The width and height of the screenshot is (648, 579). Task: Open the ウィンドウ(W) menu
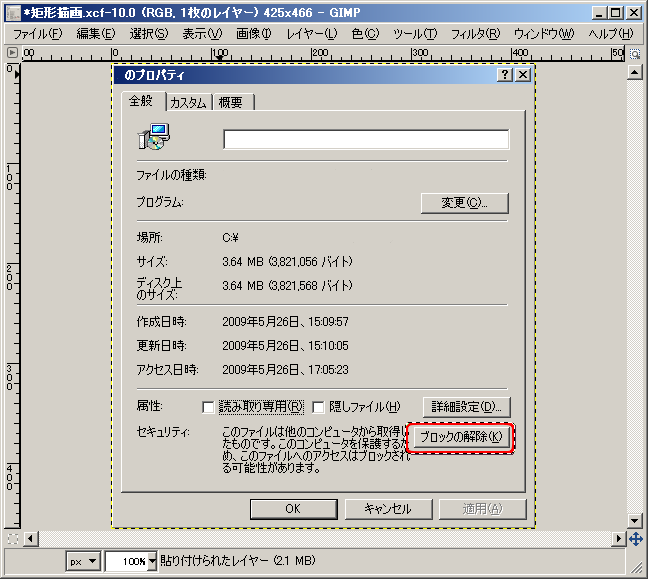coord(544,33)
